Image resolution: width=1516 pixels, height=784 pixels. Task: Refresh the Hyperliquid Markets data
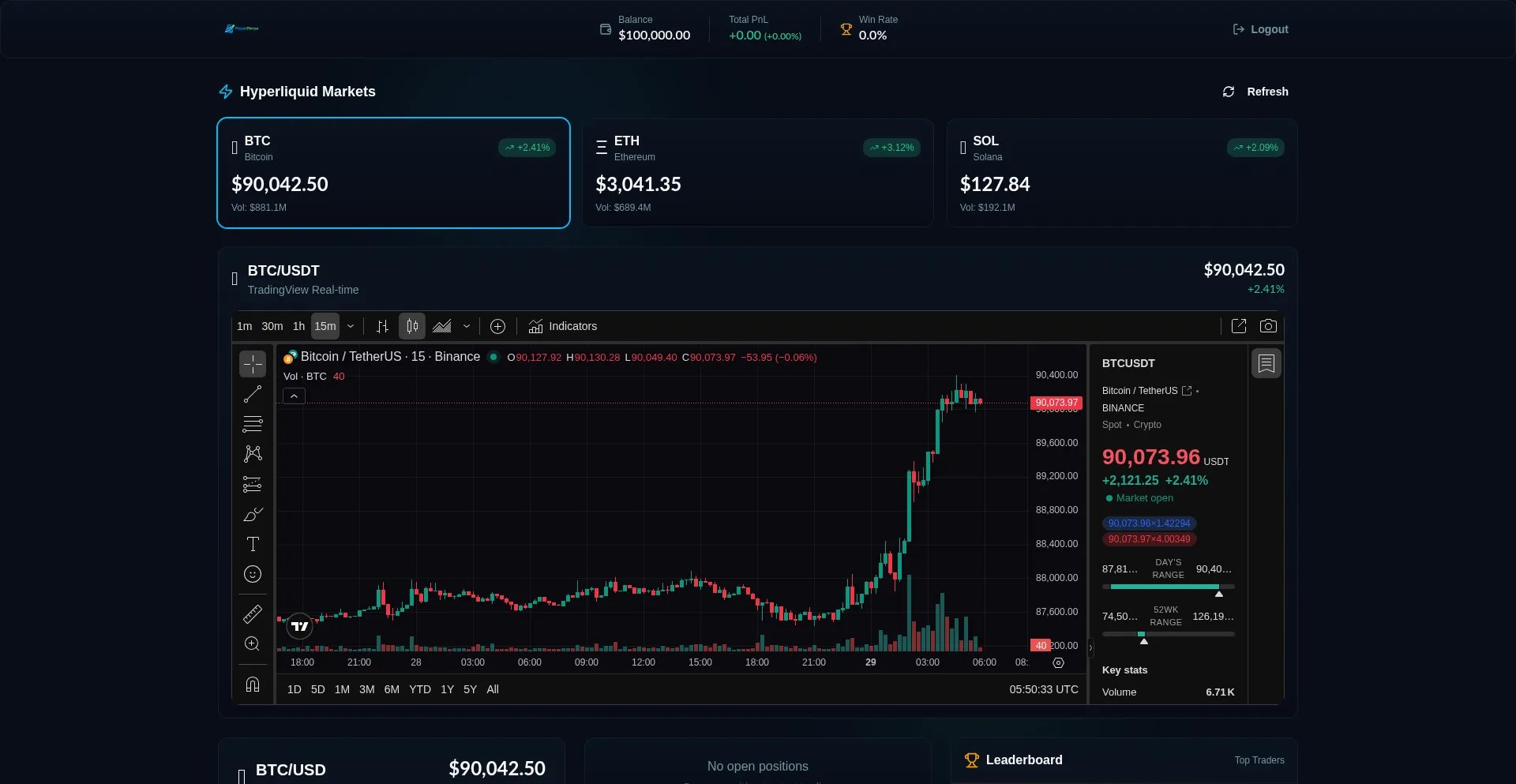click(x=1255, y=92)
